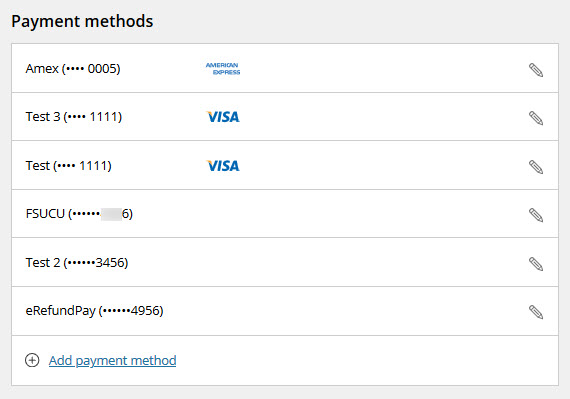Viewport: 570px width, 399px height.
Task: Select the Test 3 (•••• 1111) label
Action: point(73,117)
